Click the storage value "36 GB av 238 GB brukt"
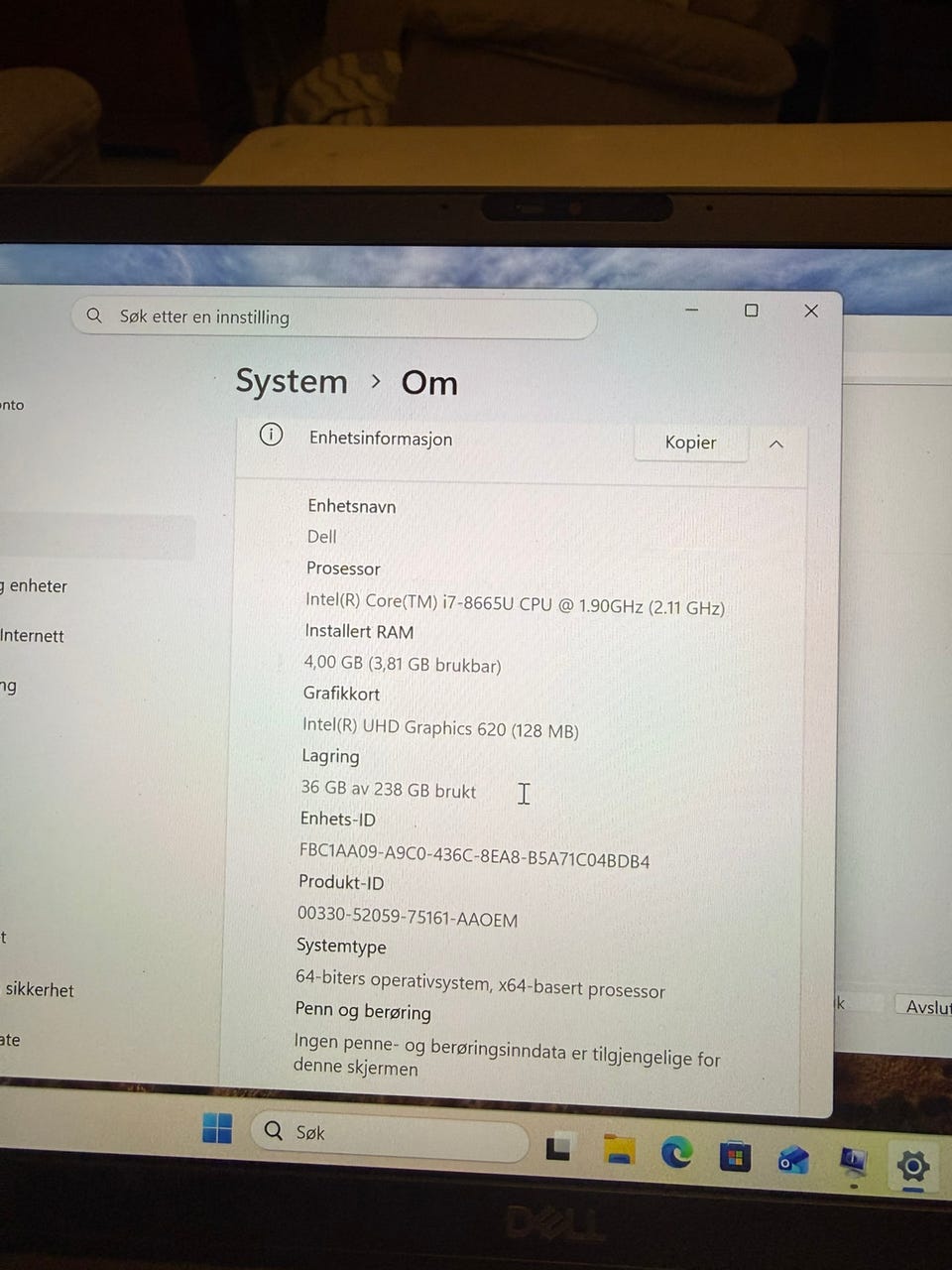Screen dimensions: 952x1270 (389, 790)
